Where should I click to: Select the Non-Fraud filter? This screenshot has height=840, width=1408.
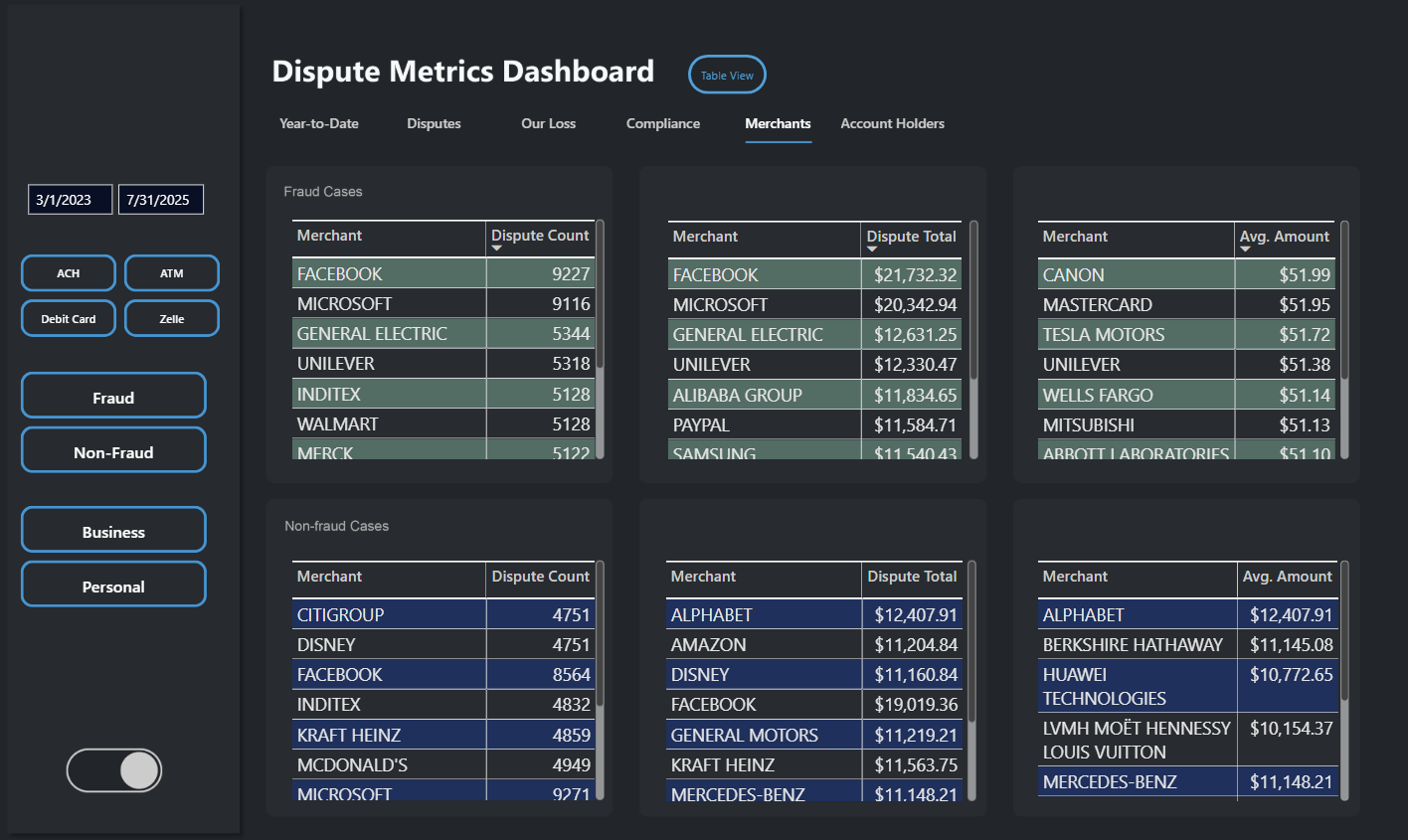[112, 449]
